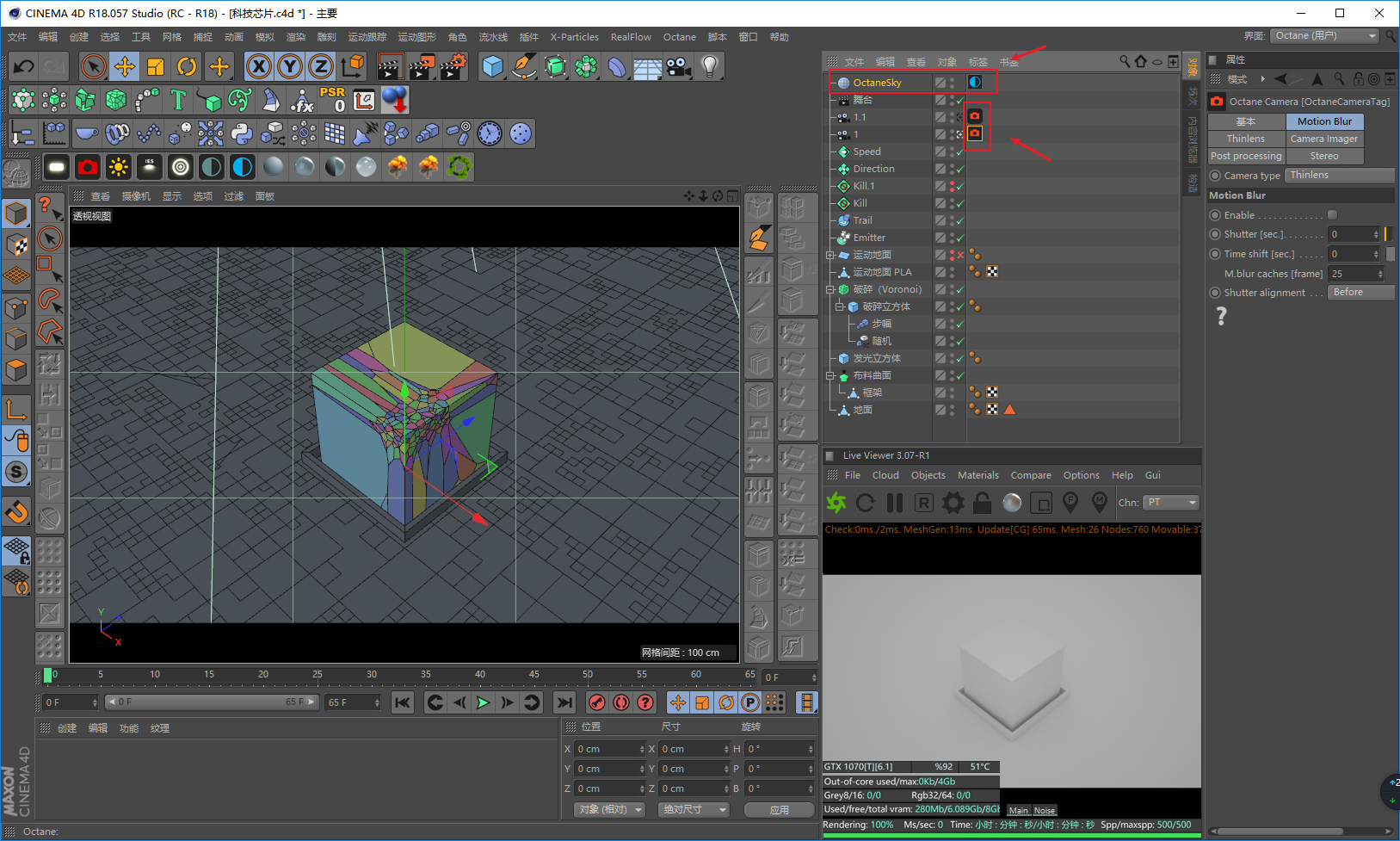
Task: Go to the start of the timeline
Action: point(403,702)
